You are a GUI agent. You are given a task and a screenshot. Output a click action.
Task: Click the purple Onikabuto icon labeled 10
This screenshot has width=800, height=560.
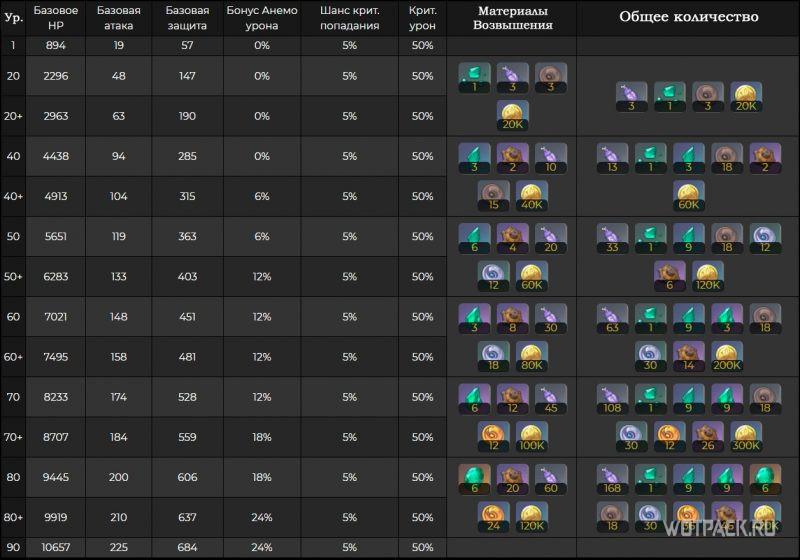pyautogui.click(x=551, y=158)
